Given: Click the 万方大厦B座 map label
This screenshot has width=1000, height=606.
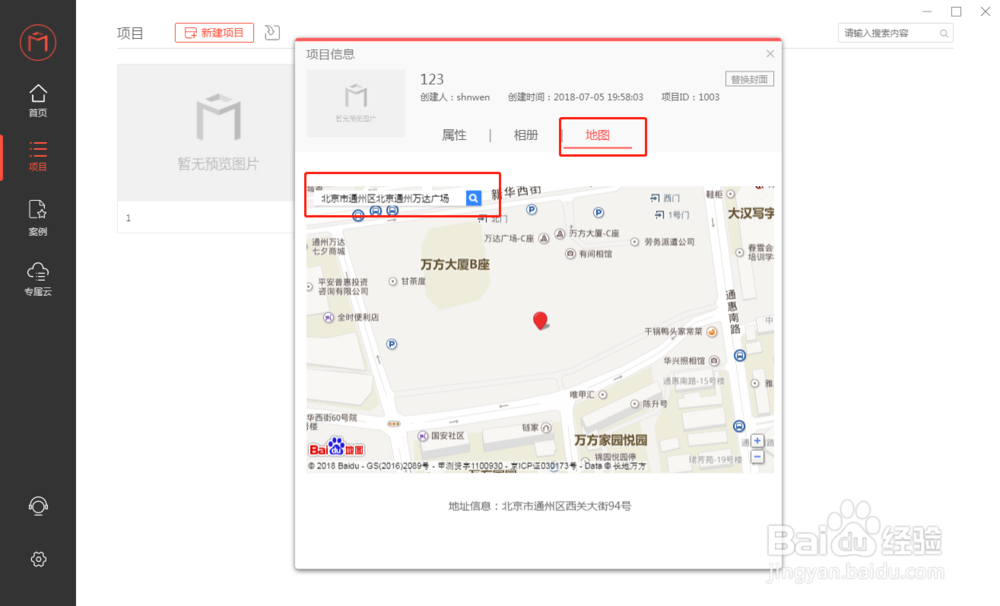Looking at the screenshot, I should [x=455, y=265].
